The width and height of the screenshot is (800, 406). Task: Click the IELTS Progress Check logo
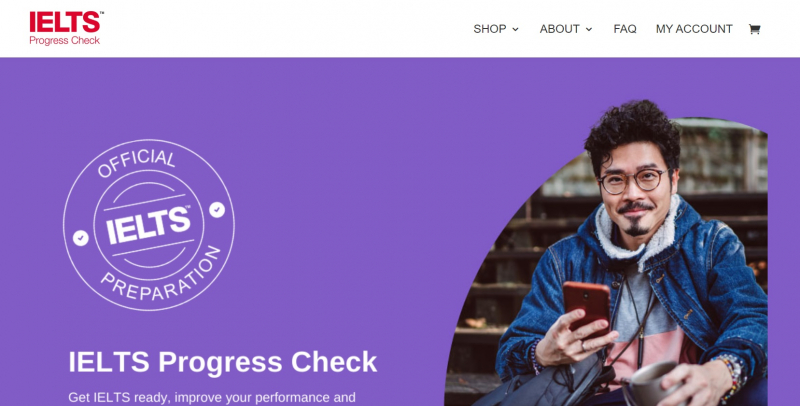tap(66, 28)
